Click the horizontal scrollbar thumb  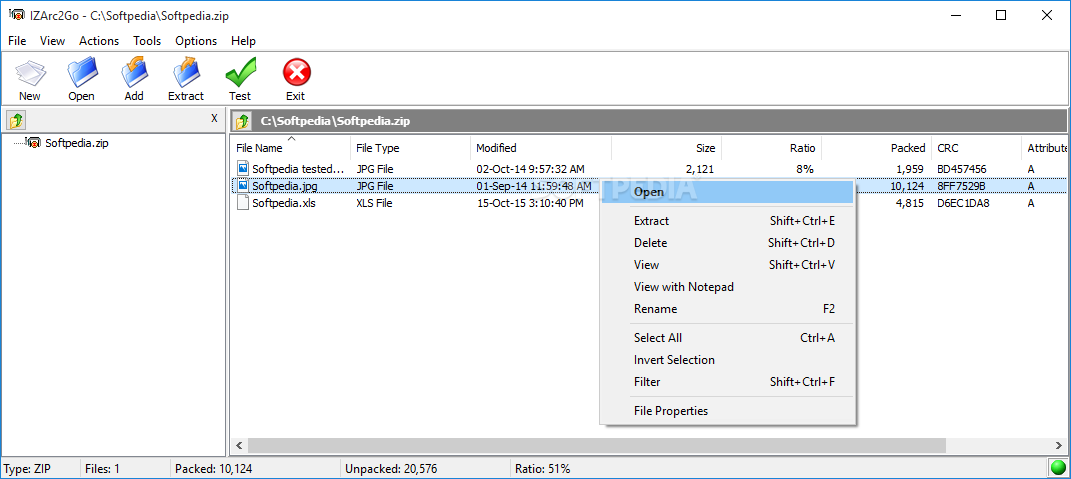(598, 446)
